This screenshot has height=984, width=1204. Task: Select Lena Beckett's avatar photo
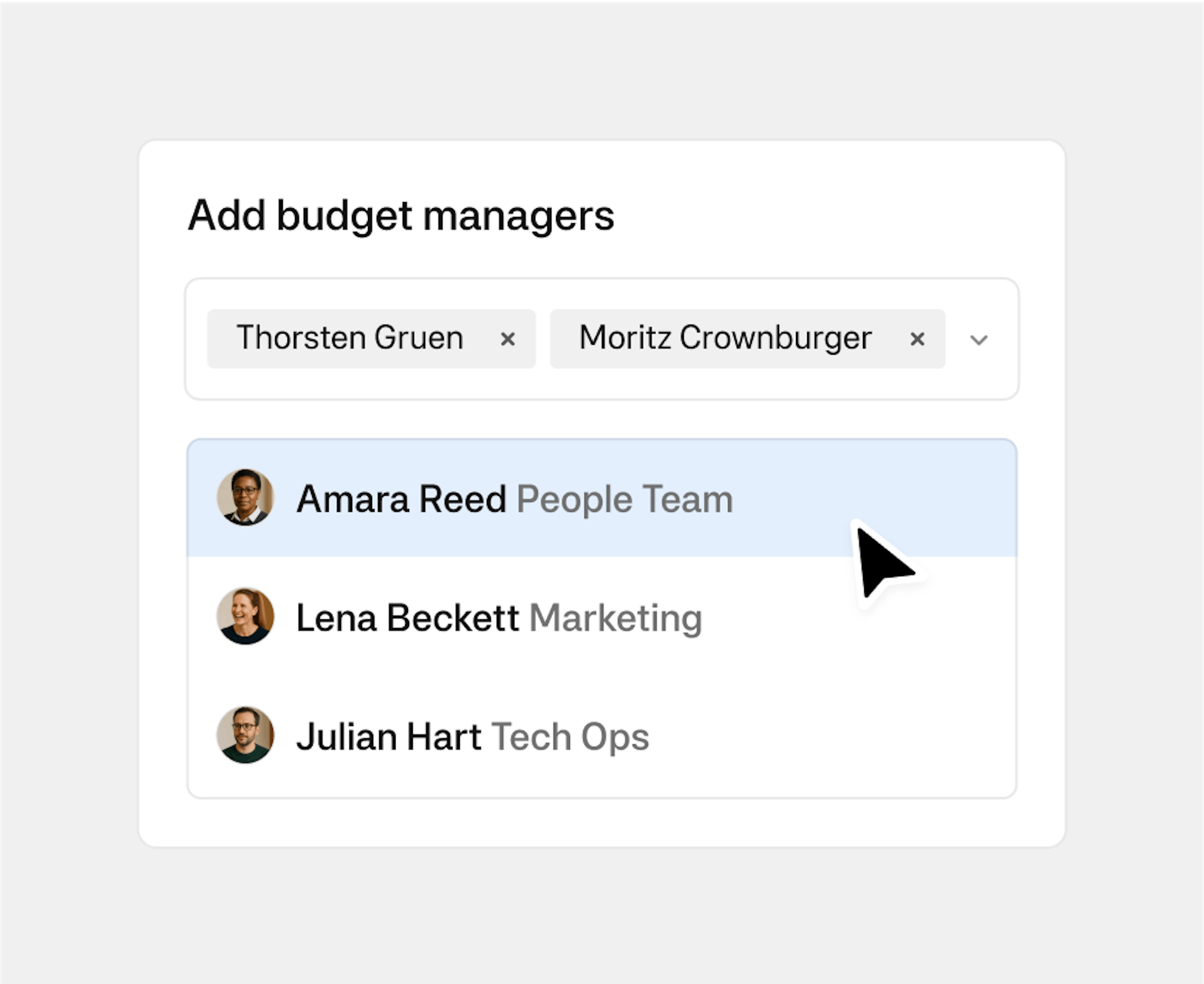[x=245, y=616]
